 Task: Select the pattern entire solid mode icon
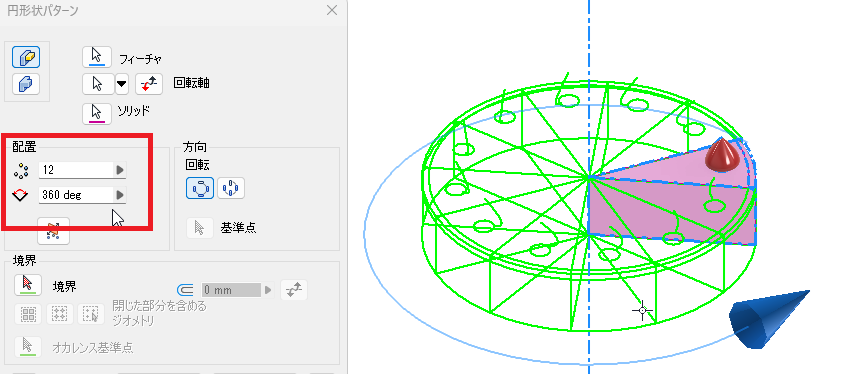pos(26,84)
